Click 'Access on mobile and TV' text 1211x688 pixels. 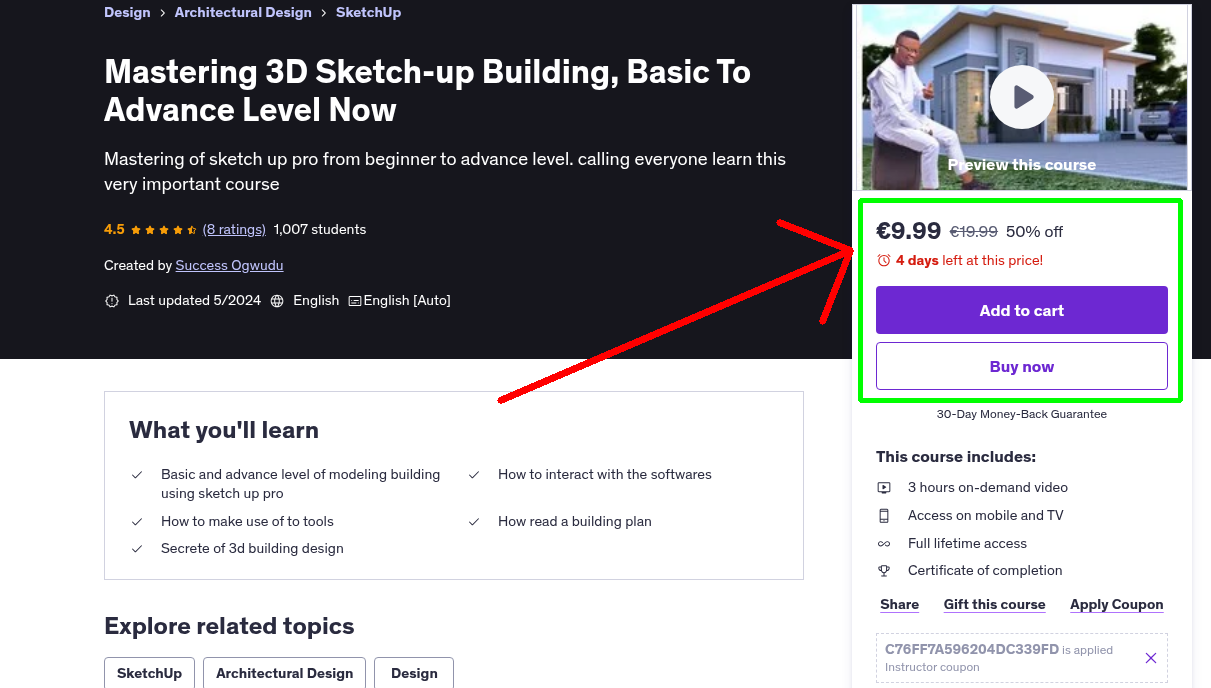(985, 516)
